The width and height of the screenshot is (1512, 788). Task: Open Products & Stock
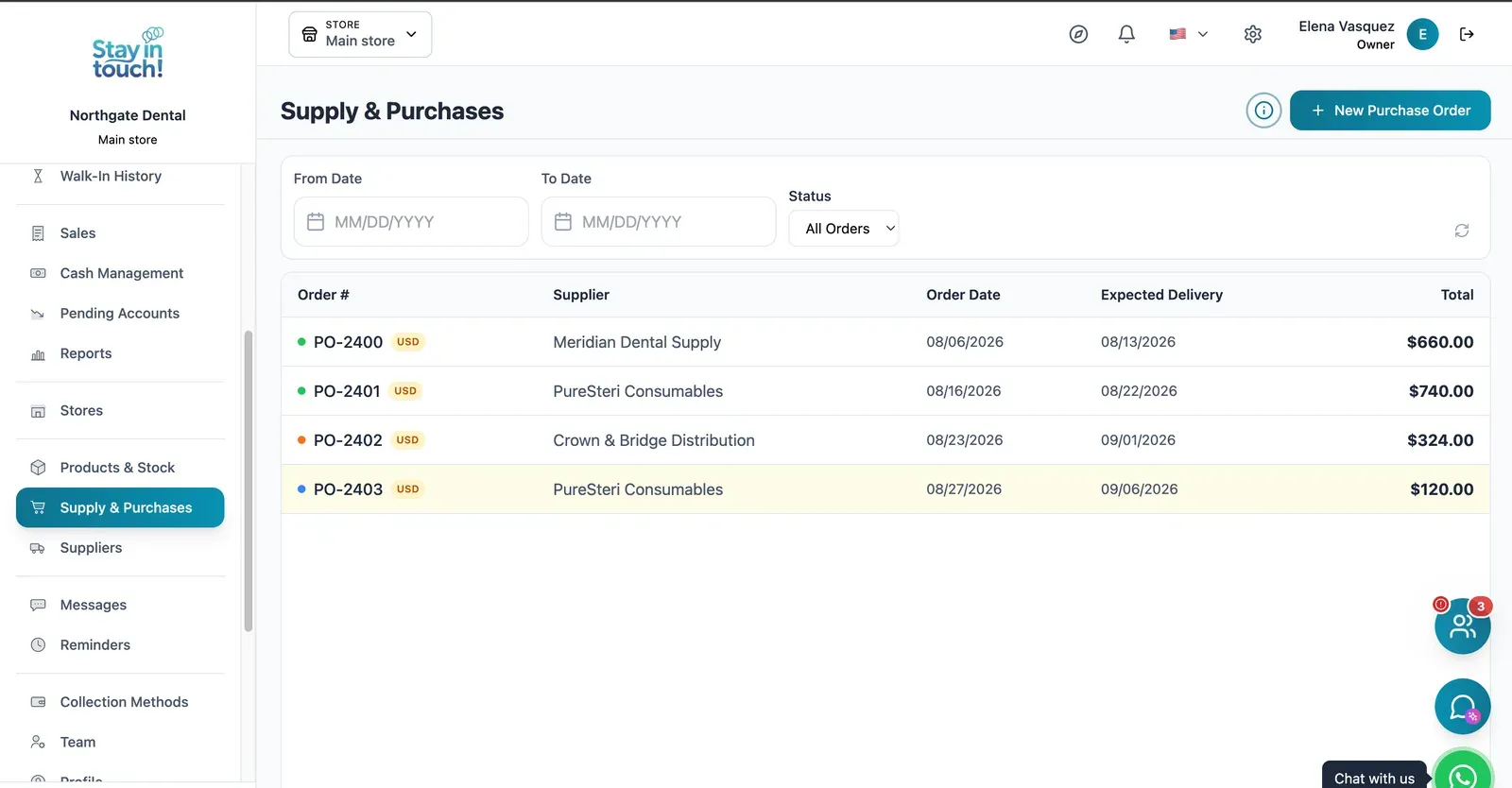tap(121, 468)
